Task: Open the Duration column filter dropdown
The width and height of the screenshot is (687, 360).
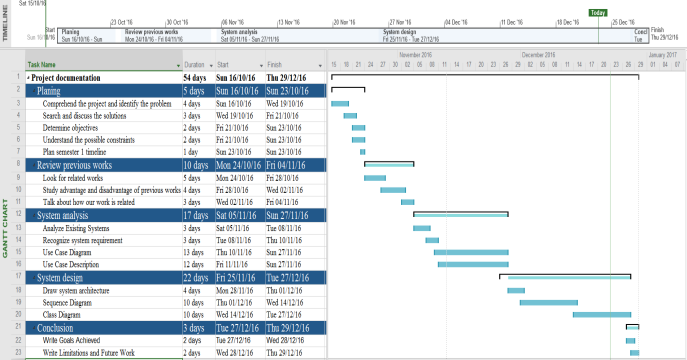Action: (x=211, y=66)
